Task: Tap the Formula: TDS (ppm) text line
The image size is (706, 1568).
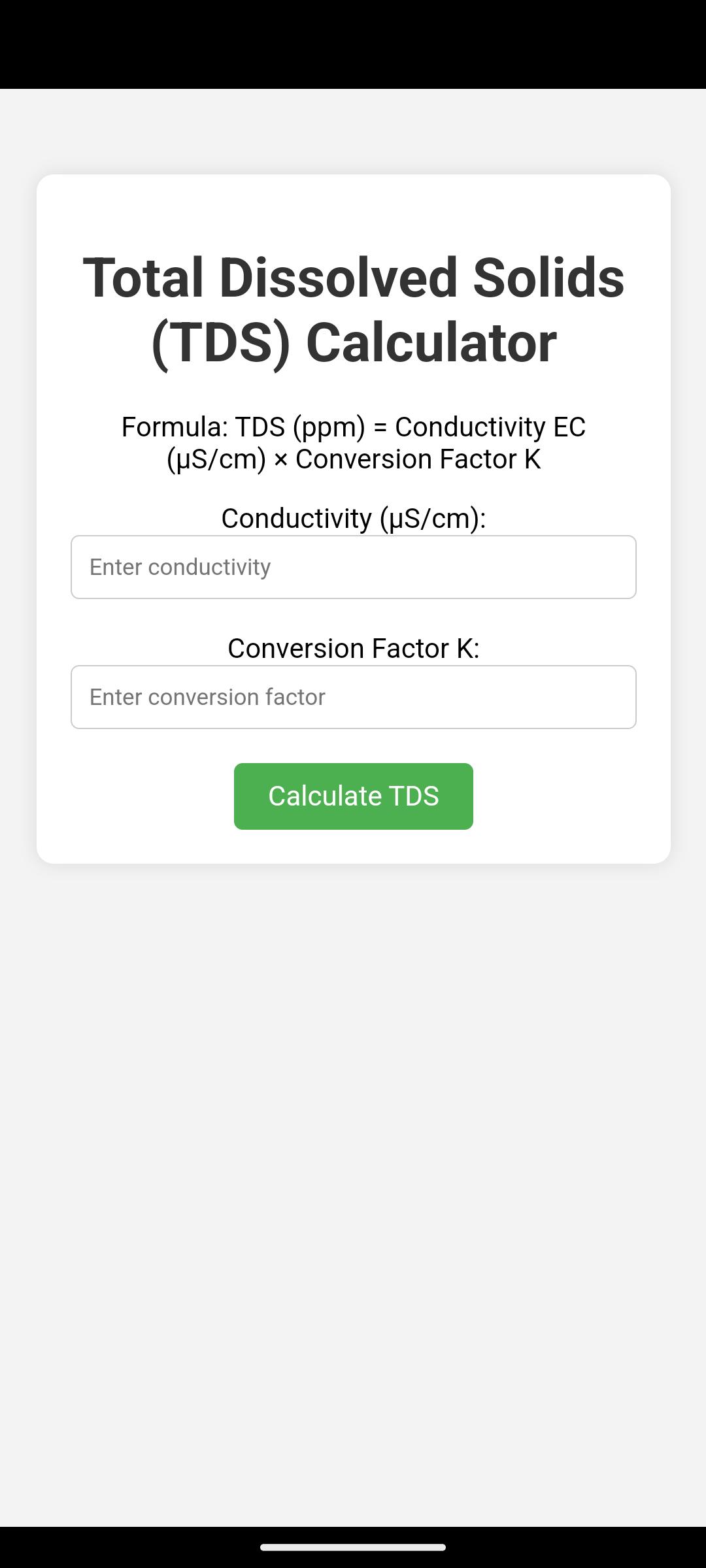Action: [x=353, y=427]
